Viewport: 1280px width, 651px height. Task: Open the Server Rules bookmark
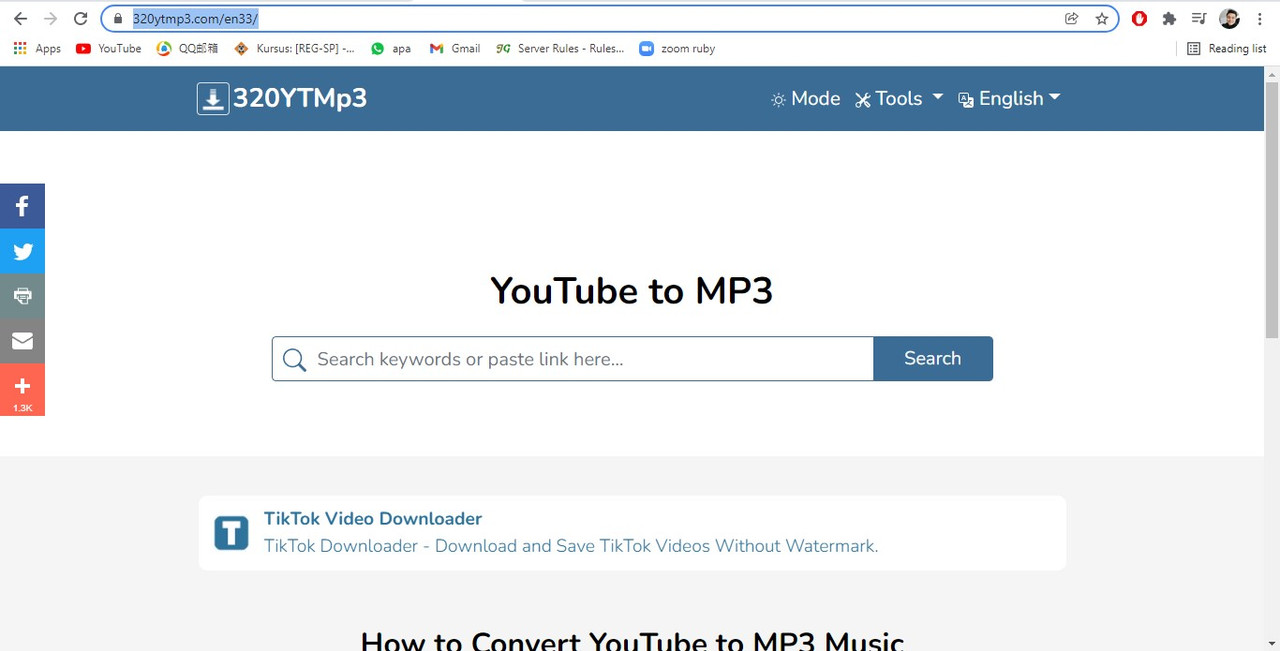point(560,48)
